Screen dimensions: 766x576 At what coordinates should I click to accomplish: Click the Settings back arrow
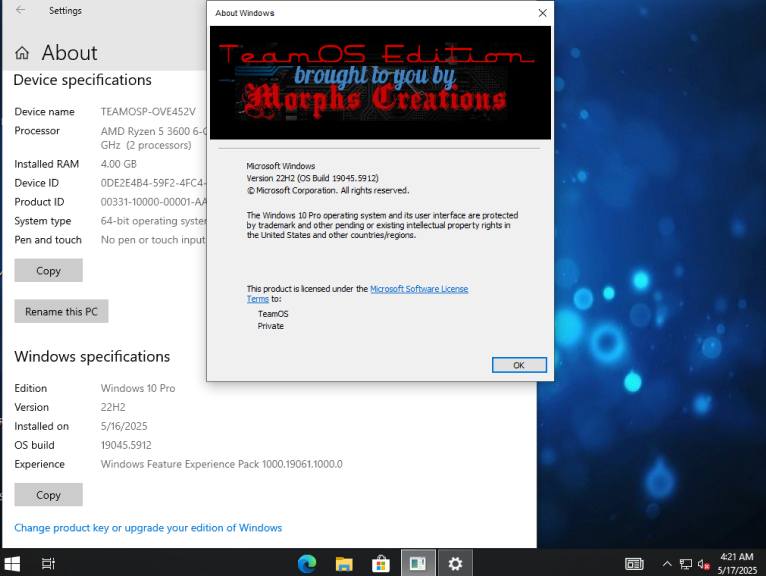[21, 10]
